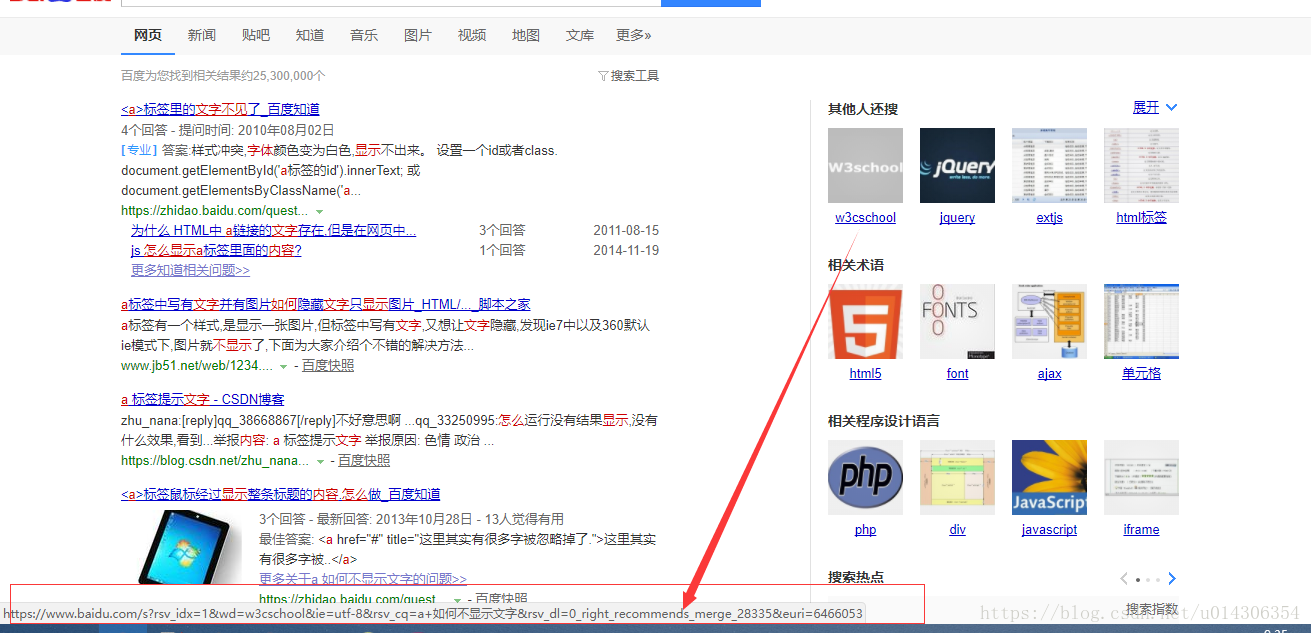The width and height of the screenshot is (1311, 633).
Task: Select the 网页 tab
Action: [147, 35]
